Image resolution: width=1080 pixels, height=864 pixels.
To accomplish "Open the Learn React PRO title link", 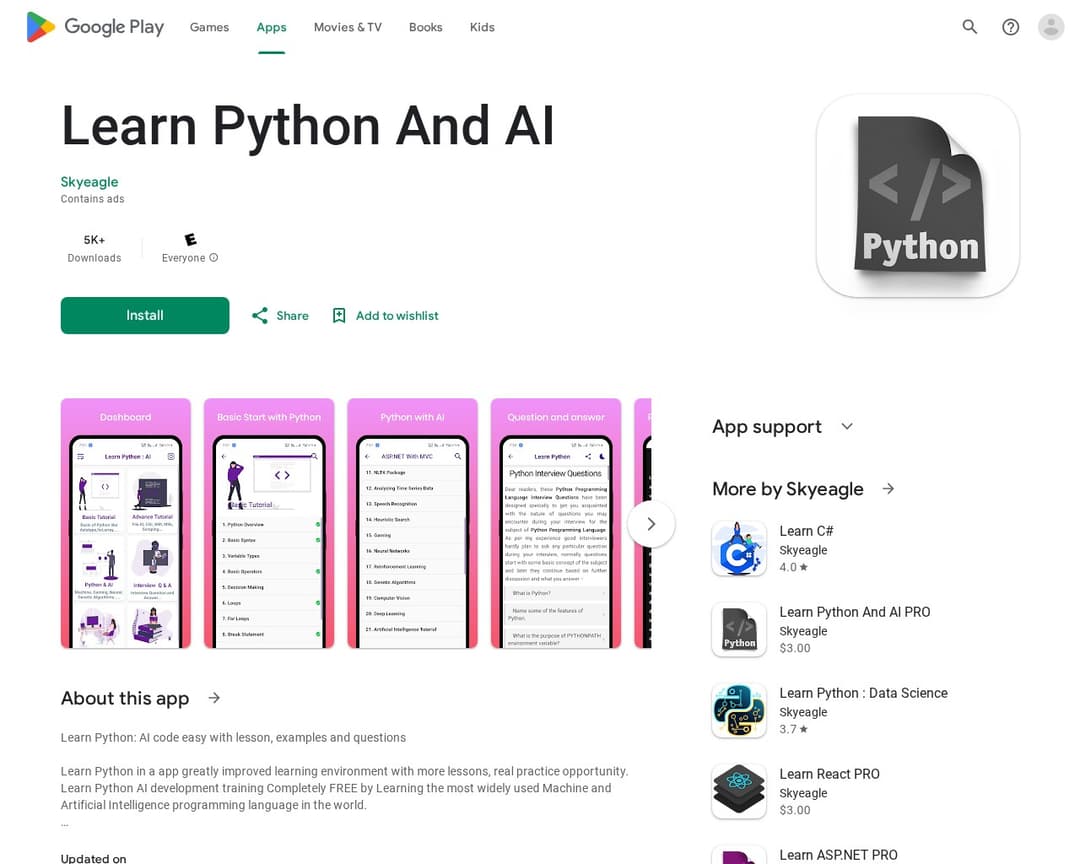I will 829,774.
